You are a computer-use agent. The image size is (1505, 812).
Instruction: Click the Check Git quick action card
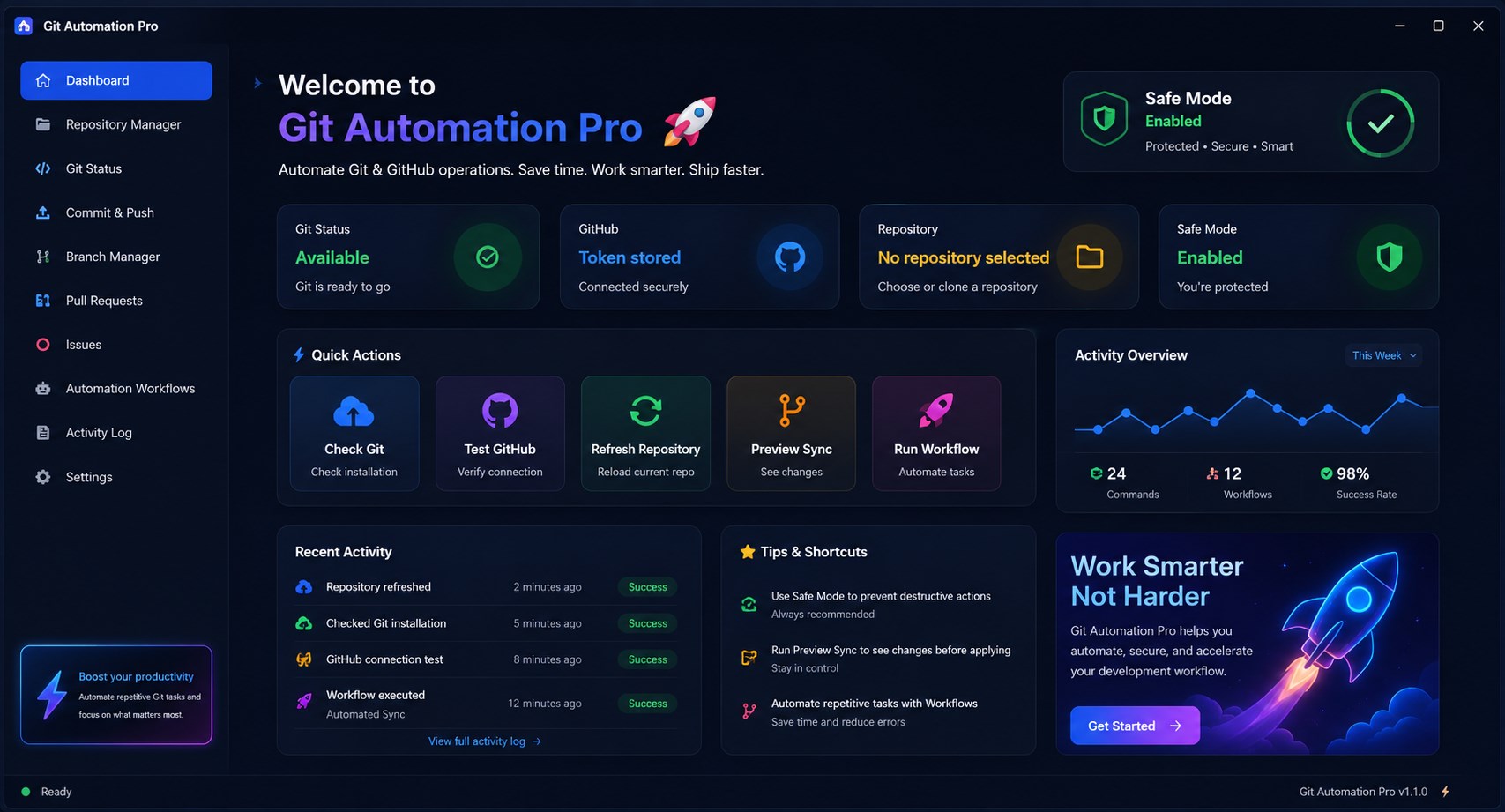(x=354, y=434)
